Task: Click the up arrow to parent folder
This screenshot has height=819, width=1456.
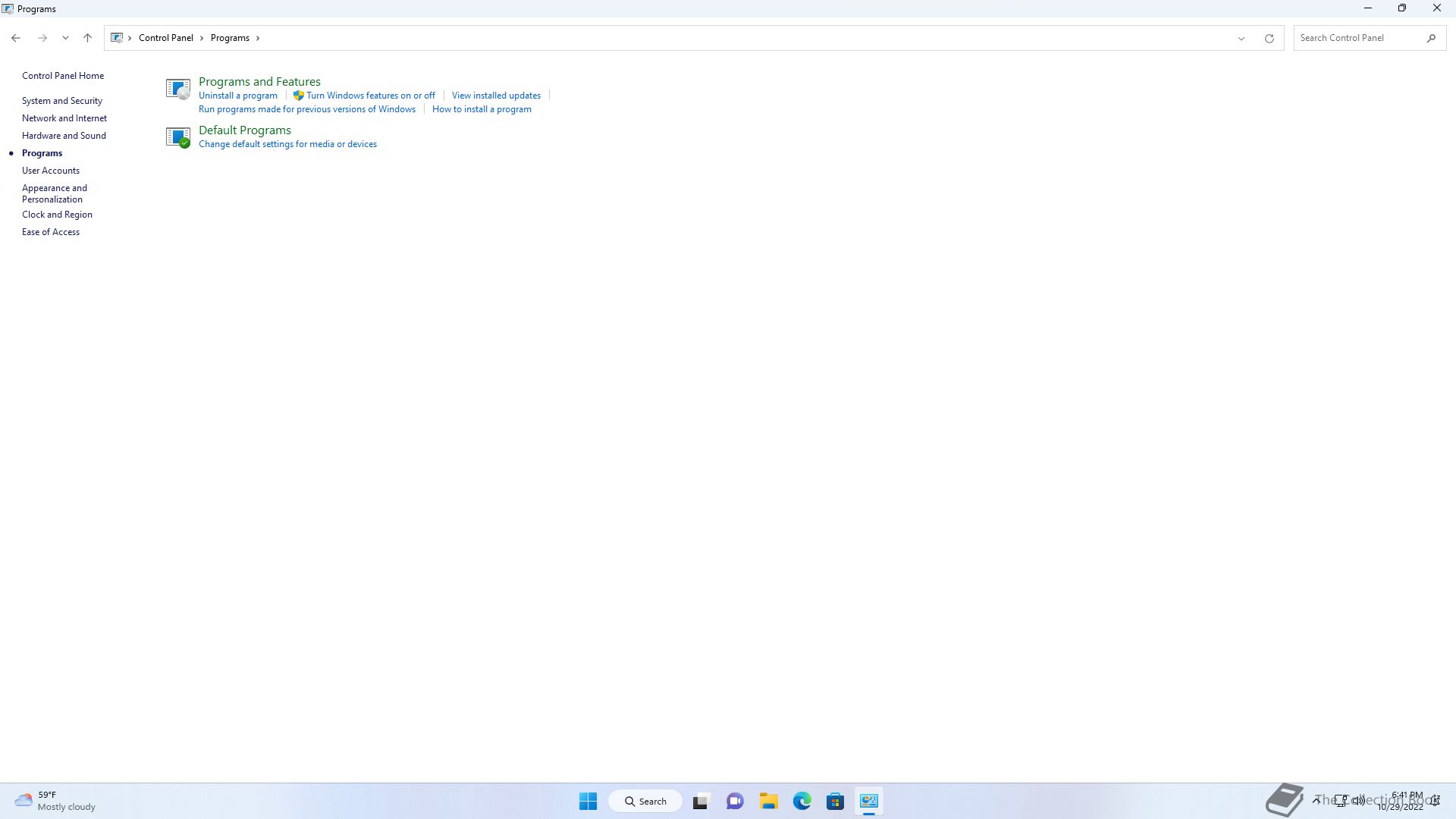Action: [x=87, y=38]
